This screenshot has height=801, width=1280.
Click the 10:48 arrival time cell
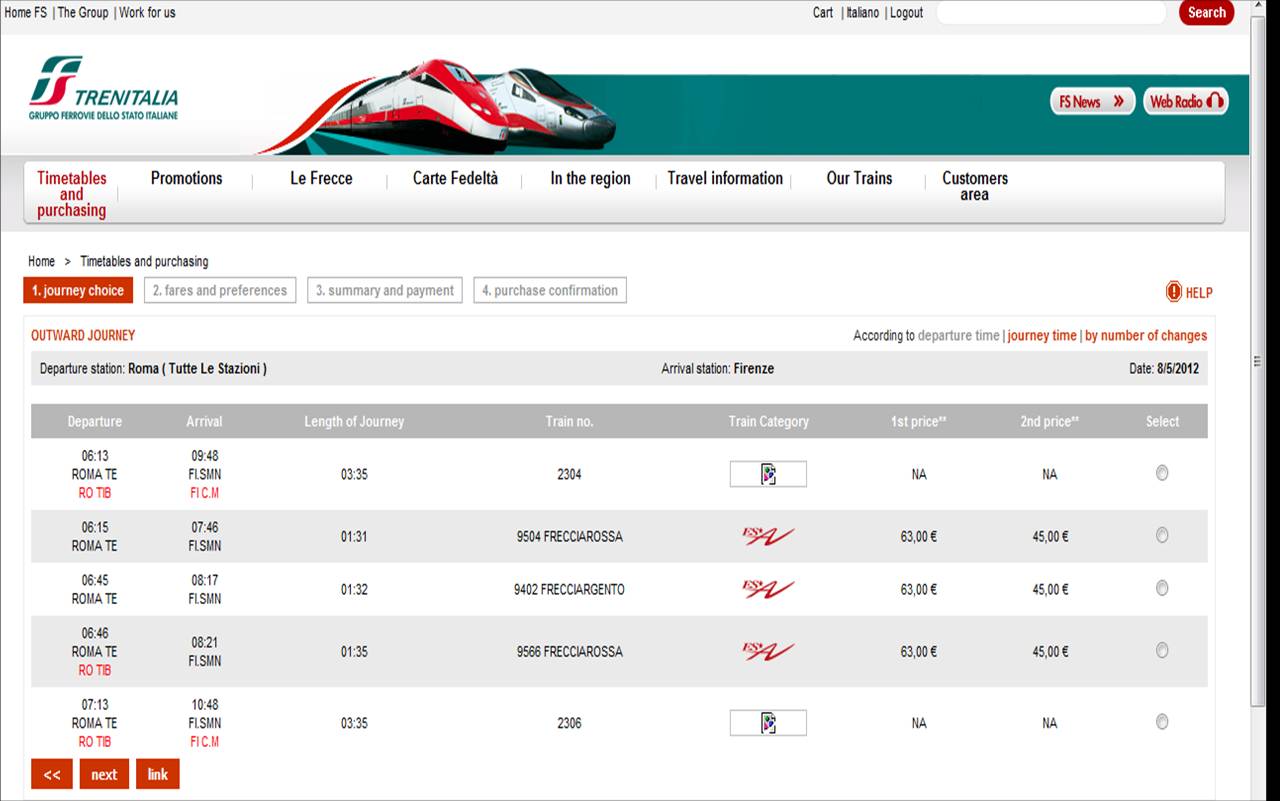(x=205, y=705)
